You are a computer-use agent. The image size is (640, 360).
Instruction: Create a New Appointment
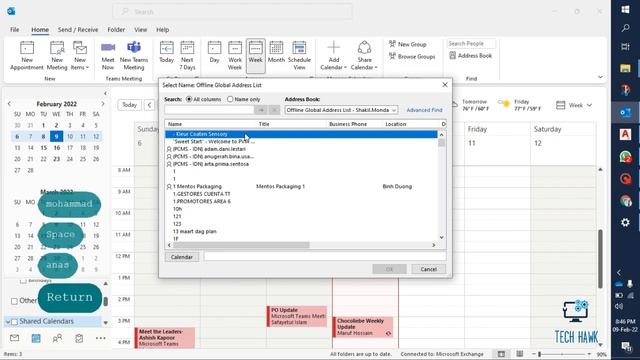(x=27, y=56)
